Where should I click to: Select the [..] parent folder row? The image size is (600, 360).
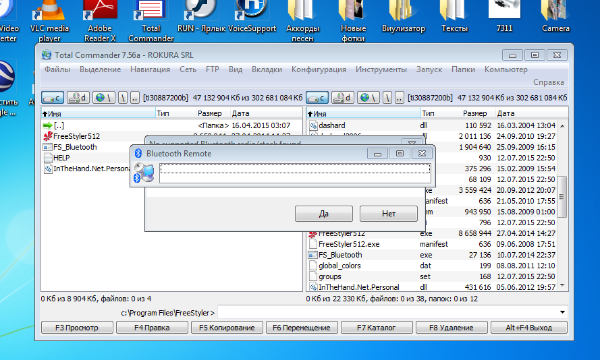pyautogui.click(x=171, y=125)
